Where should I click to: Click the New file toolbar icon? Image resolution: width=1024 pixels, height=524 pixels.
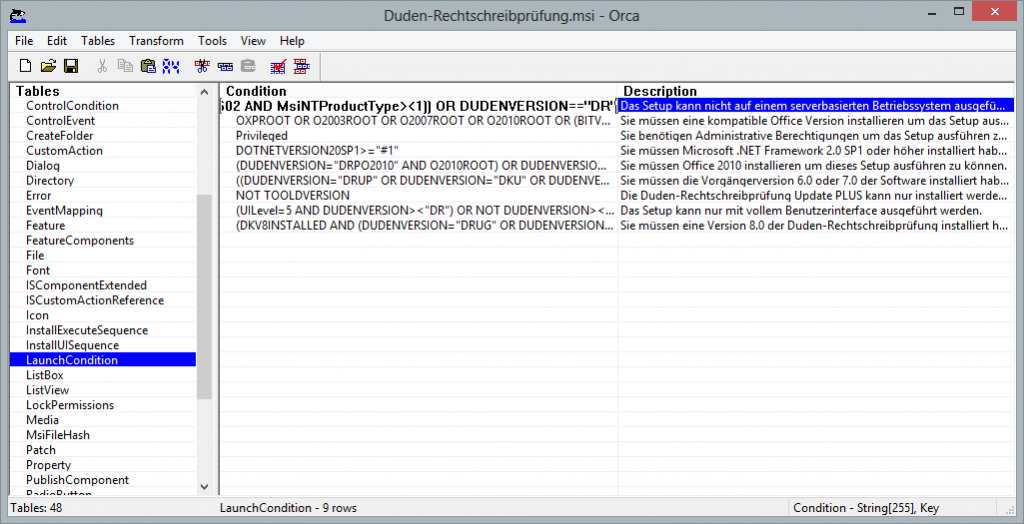pyautogui.click(x=27, y=66)
